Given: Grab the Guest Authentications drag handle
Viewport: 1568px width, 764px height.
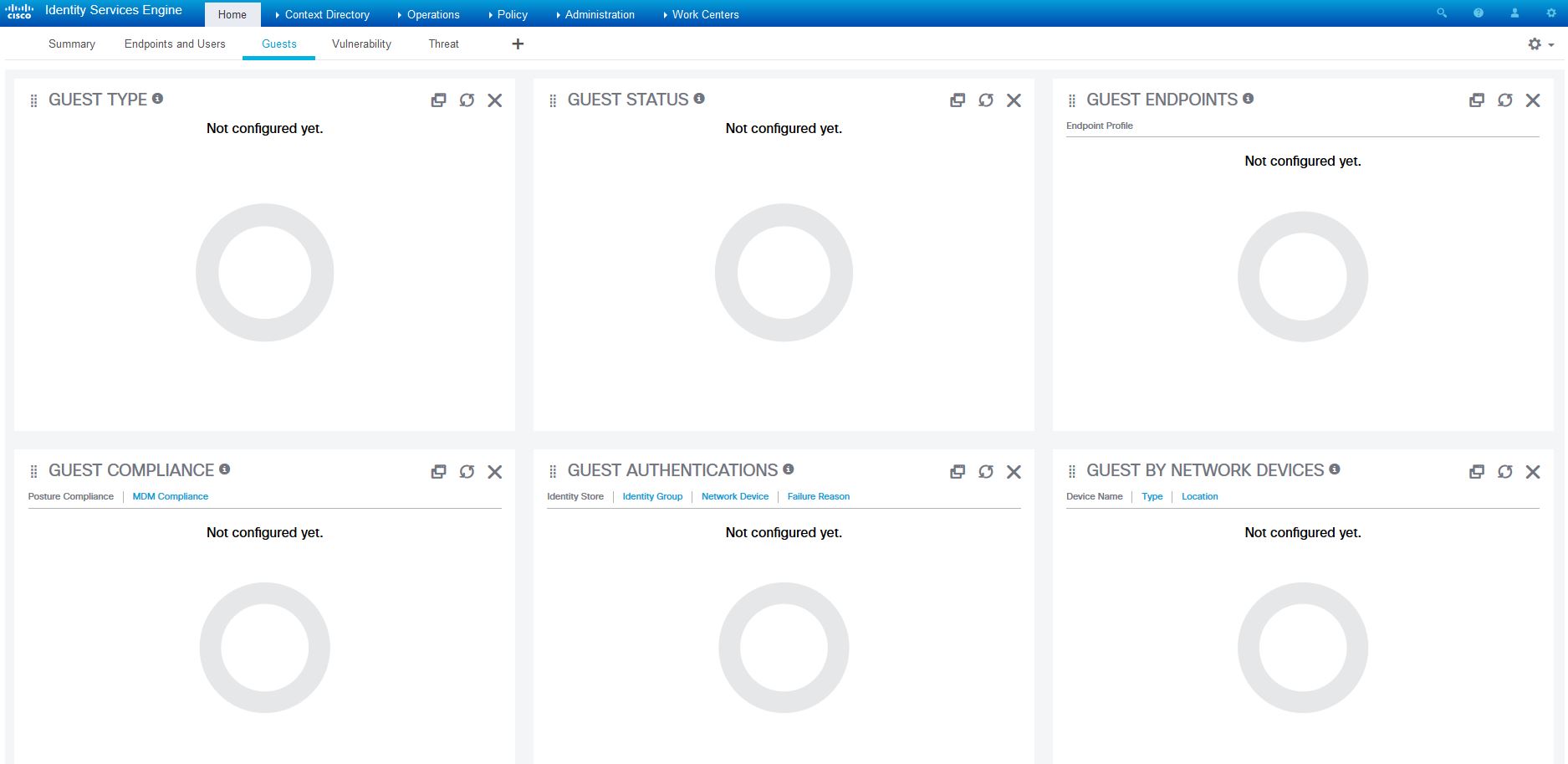Looking at the screenshot, I should (x=553, y=472).
